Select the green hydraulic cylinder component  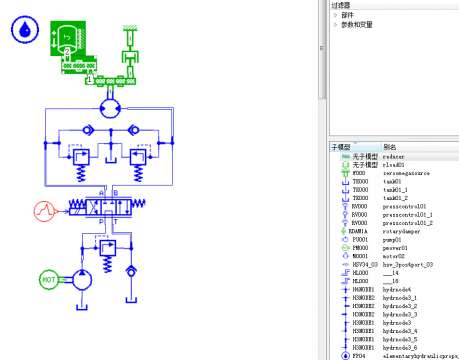coord(130,53)
